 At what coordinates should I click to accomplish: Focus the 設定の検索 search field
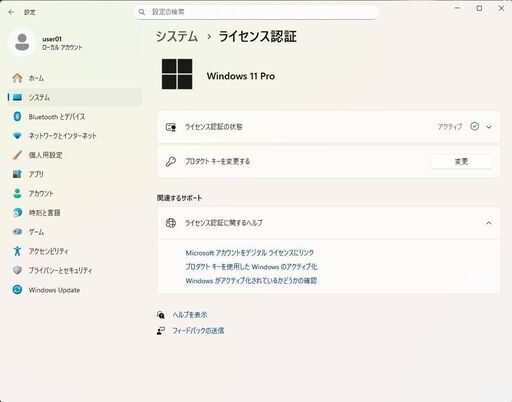(x=257, y=12)
